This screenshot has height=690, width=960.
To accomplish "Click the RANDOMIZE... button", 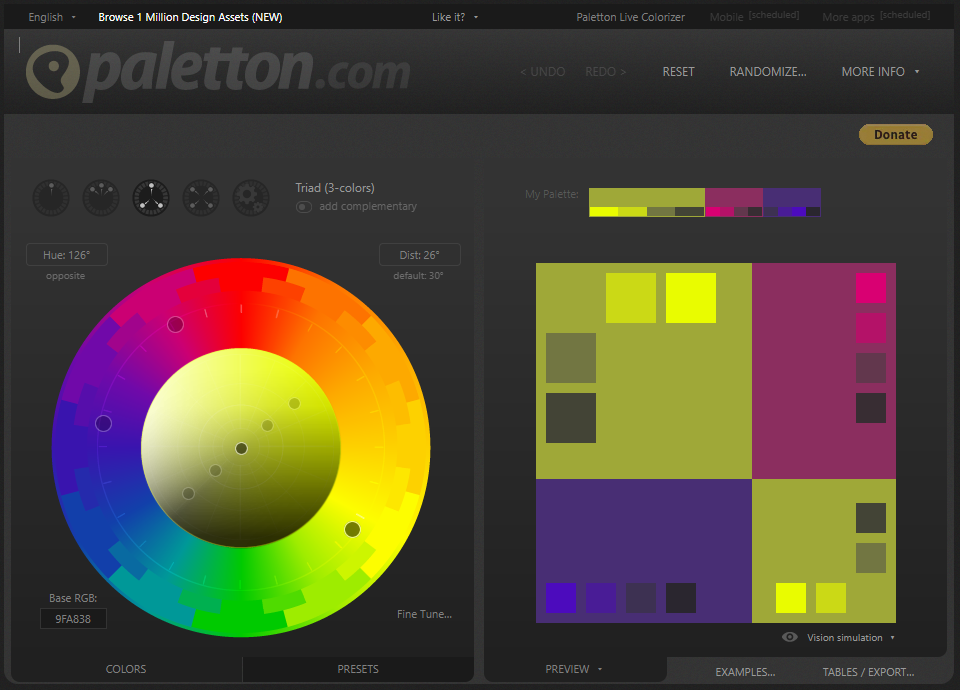I will click(768, 72).
